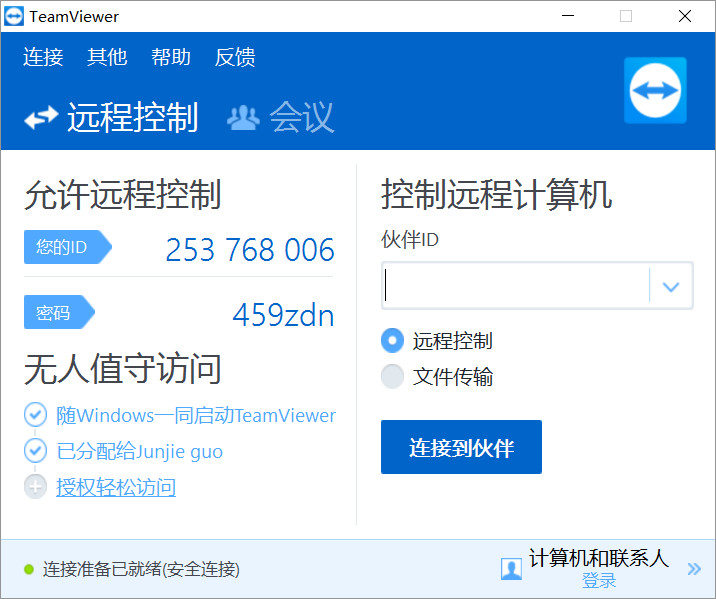Open the 连接 menu
This screenshot has height=599, width=716.
click(x=43, y=57)
